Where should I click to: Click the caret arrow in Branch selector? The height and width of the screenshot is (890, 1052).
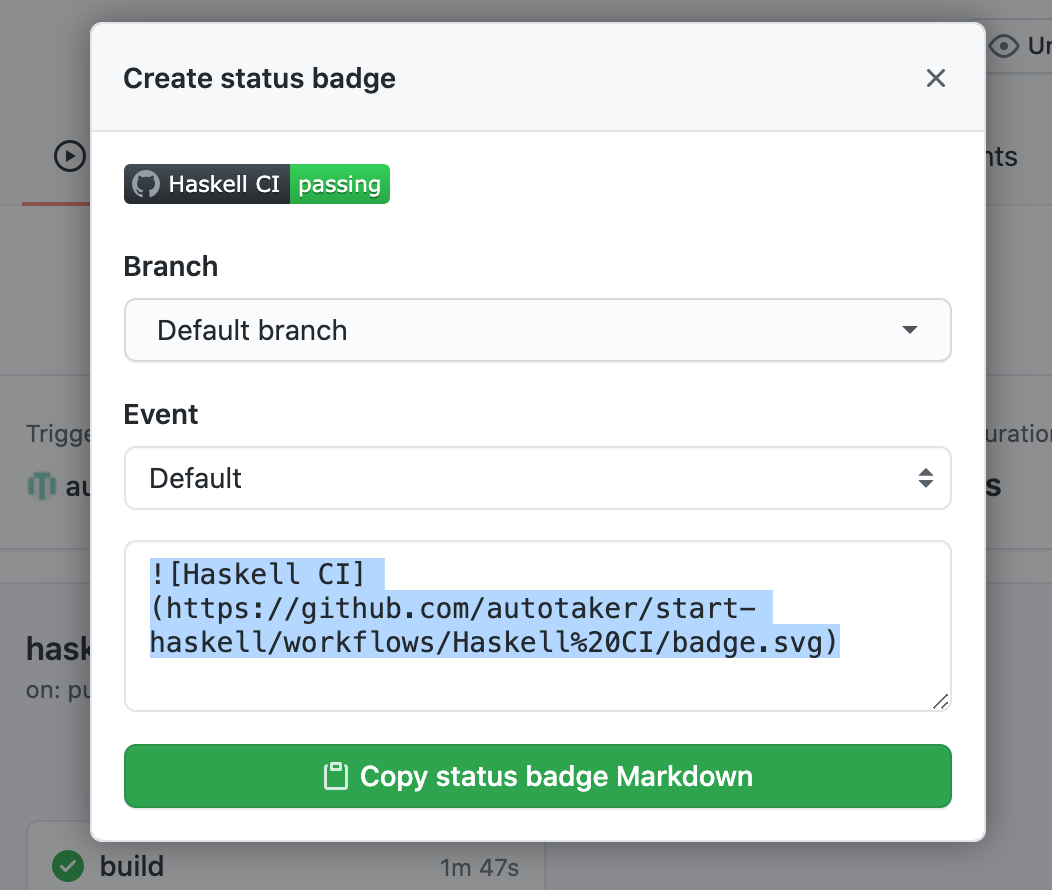[x=909, y=330]
